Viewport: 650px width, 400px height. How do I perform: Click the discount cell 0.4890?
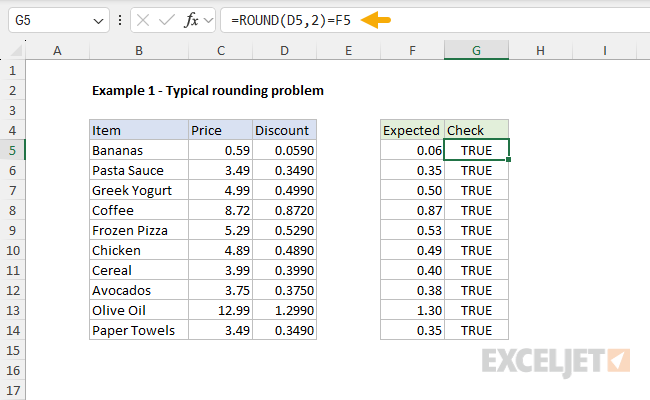[x=284, y=250]
